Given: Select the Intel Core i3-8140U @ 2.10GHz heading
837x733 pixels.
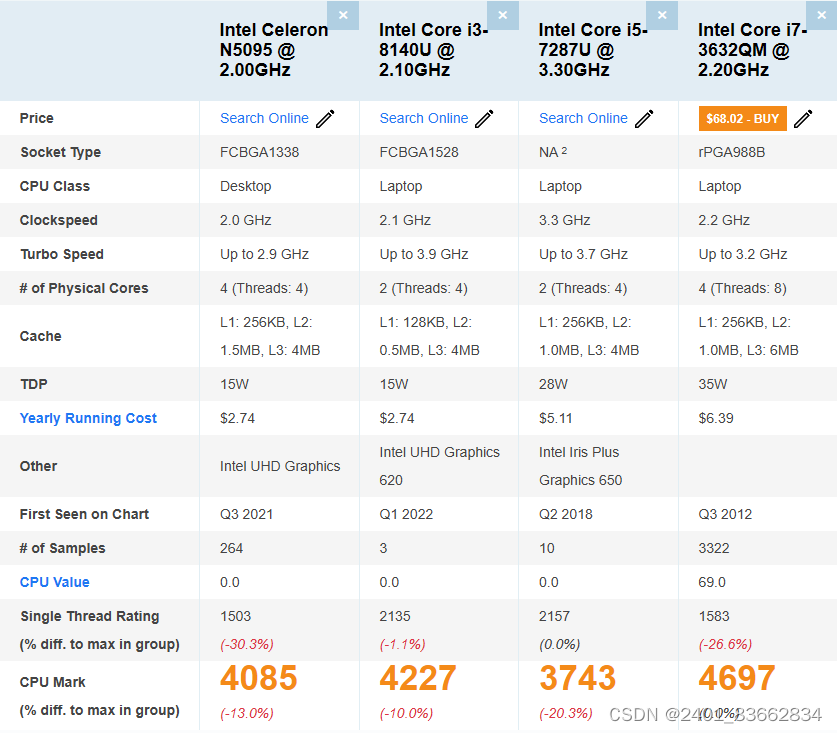Looking at the screenshot, I should [433, 50].
